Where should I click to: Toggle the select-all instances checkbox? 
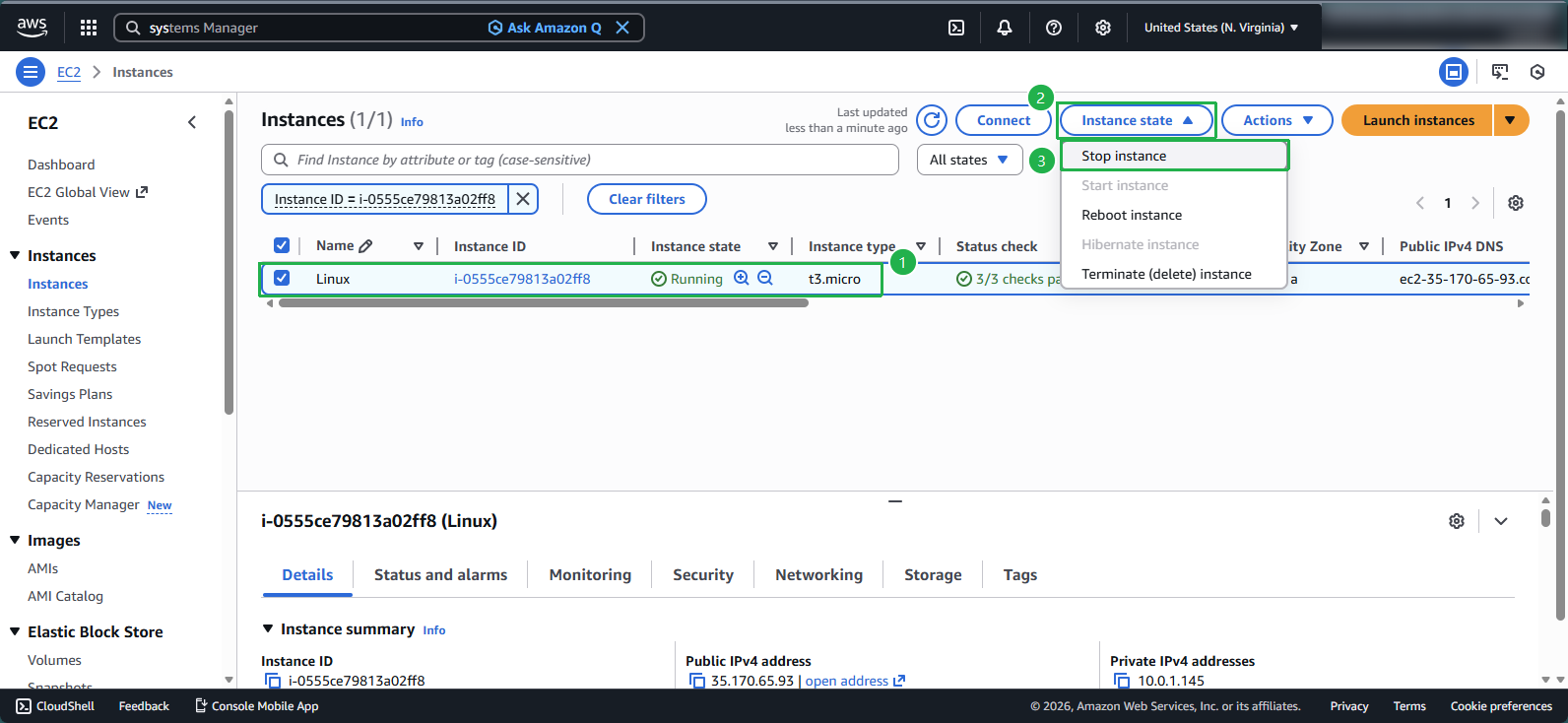point(282,245)
